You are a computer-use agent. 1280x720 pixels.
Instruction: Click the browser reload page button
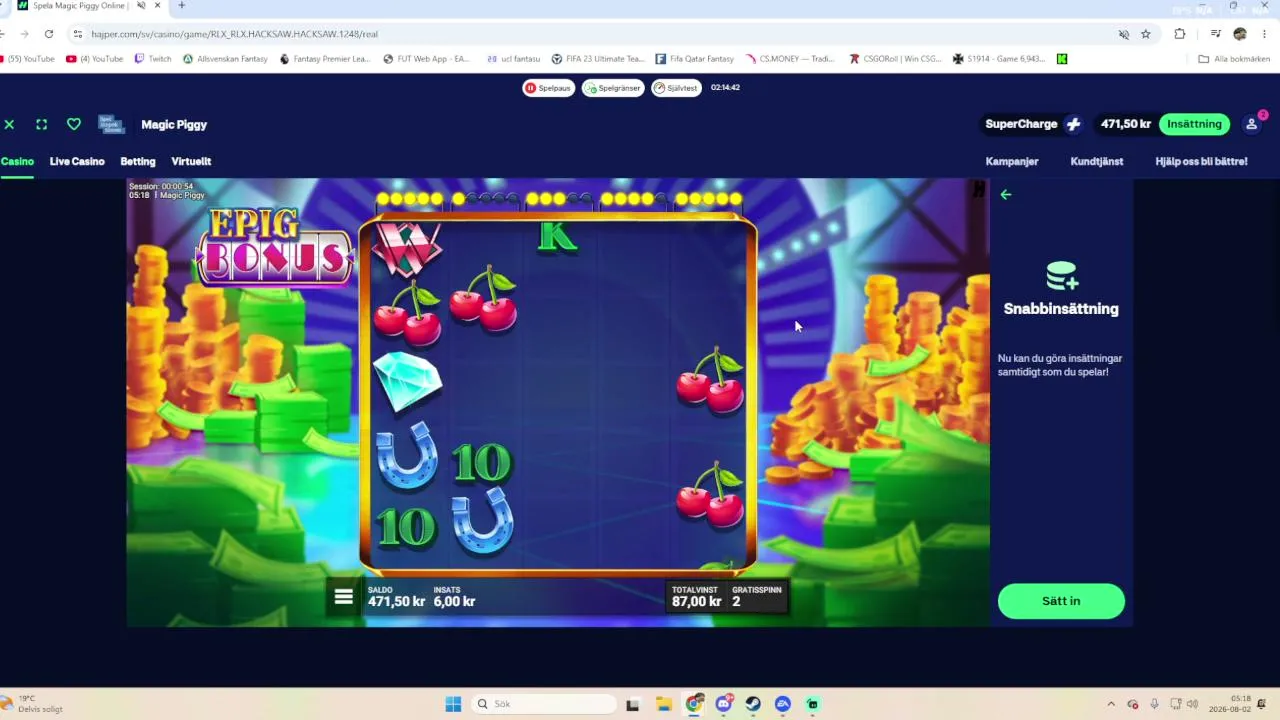click(x=48, y=34)
